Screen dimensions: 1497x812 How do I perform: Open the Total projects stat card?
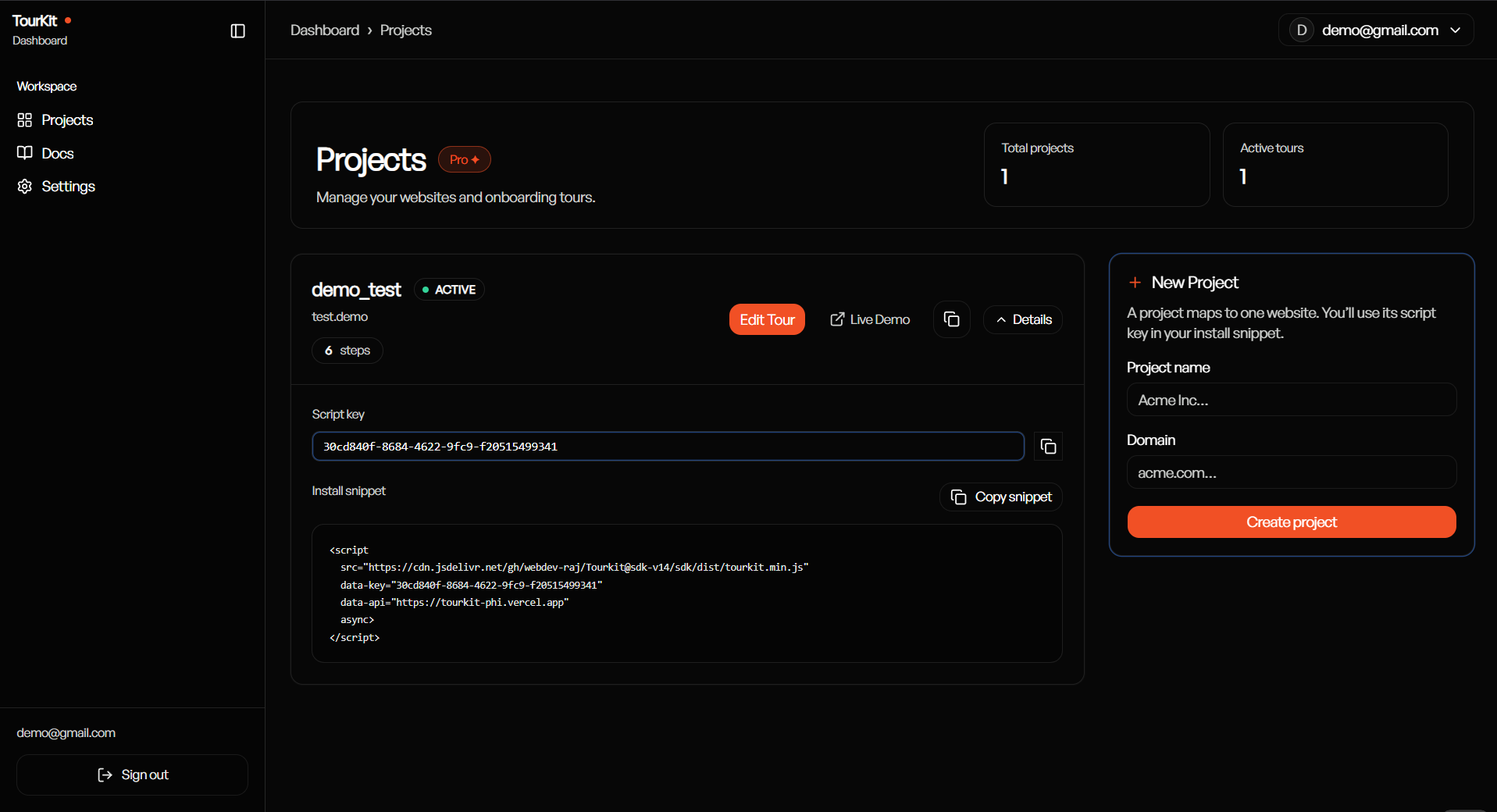pyautogui.click(x=1096, y=165)
